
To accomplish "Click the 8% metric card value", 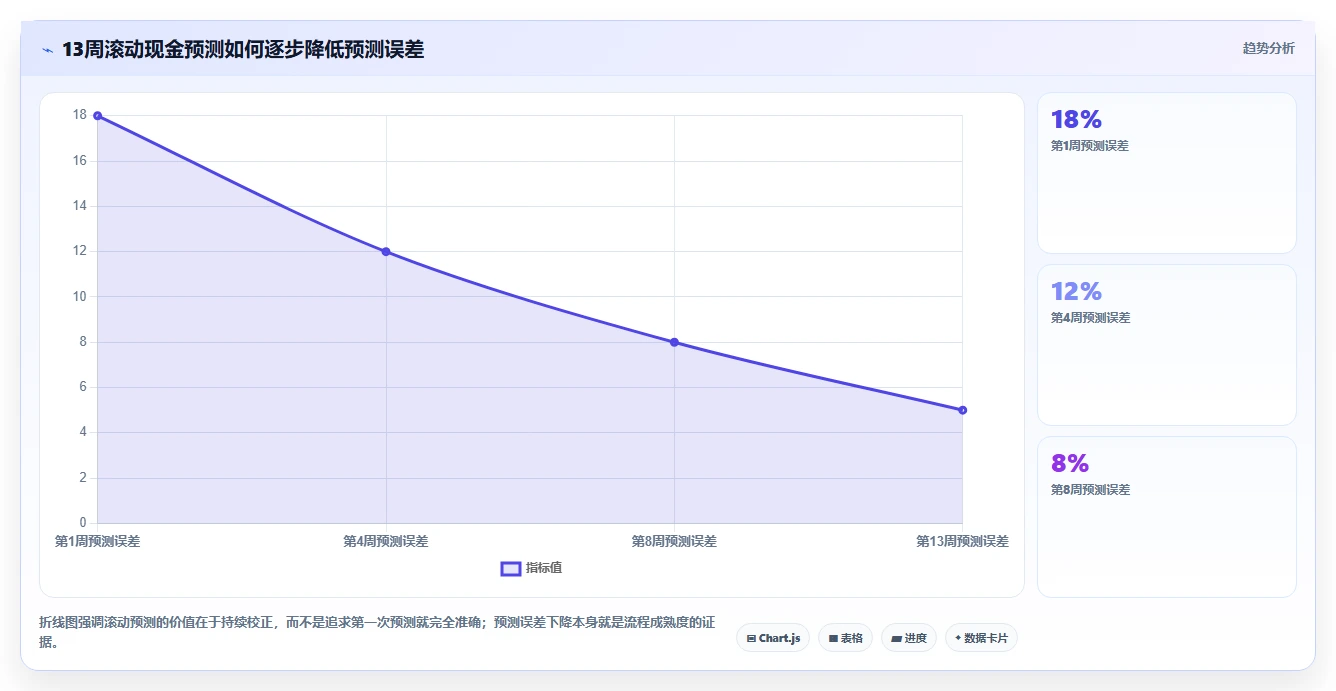I will [1070, 464].
